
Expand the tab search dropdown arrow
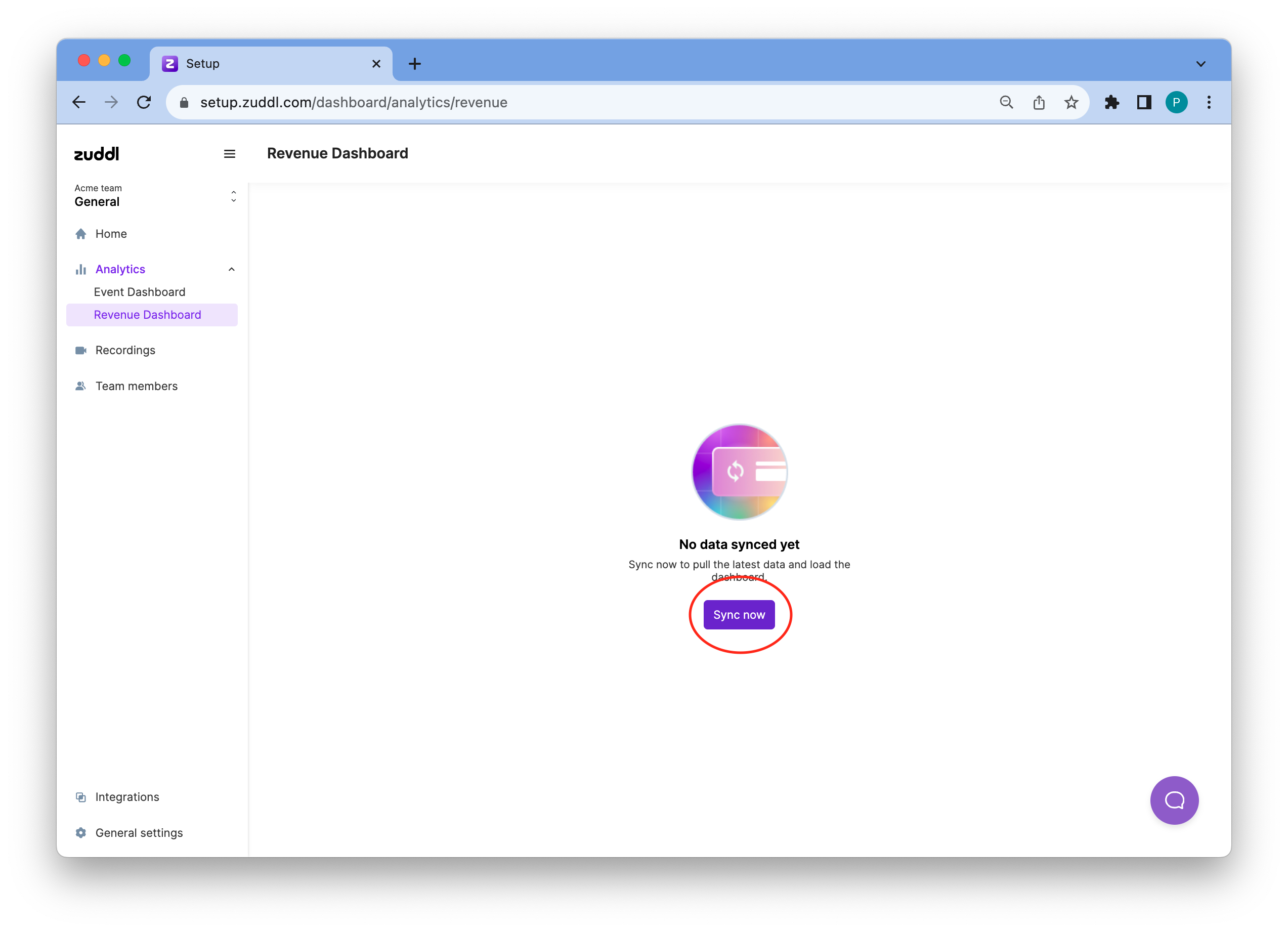[1200, 64]
